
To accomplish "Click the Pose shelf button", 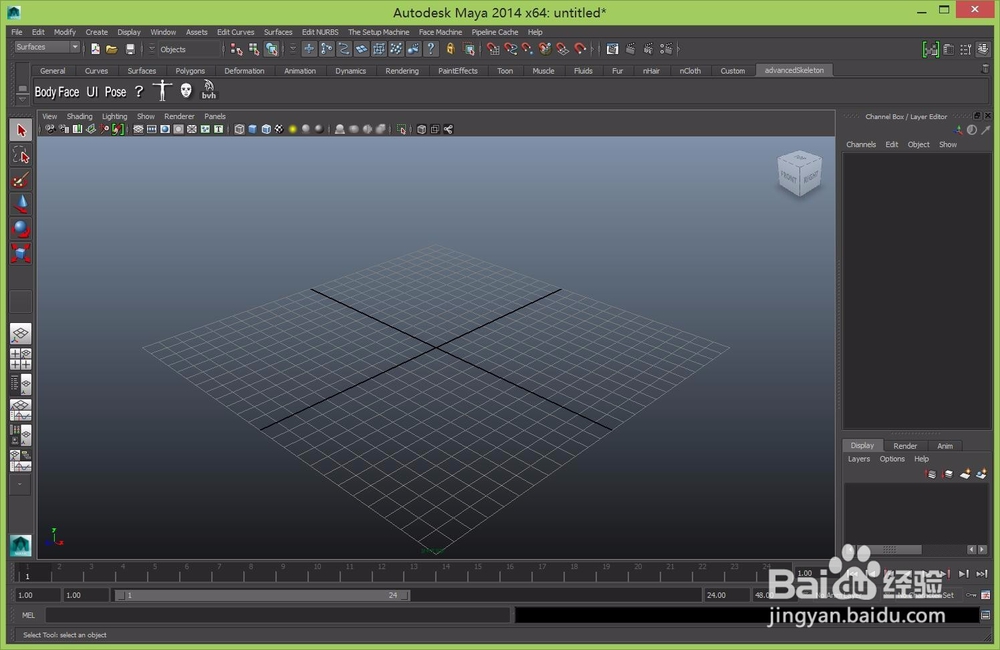I will [x=115, y=92].
